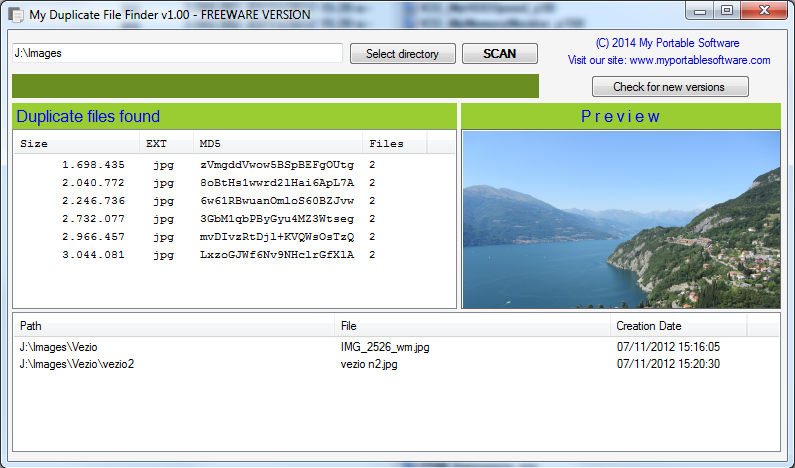This screenshot has height=468, width=795.
Task: Select file vezio n2.jpg in the list
Action: pos(369,363)
